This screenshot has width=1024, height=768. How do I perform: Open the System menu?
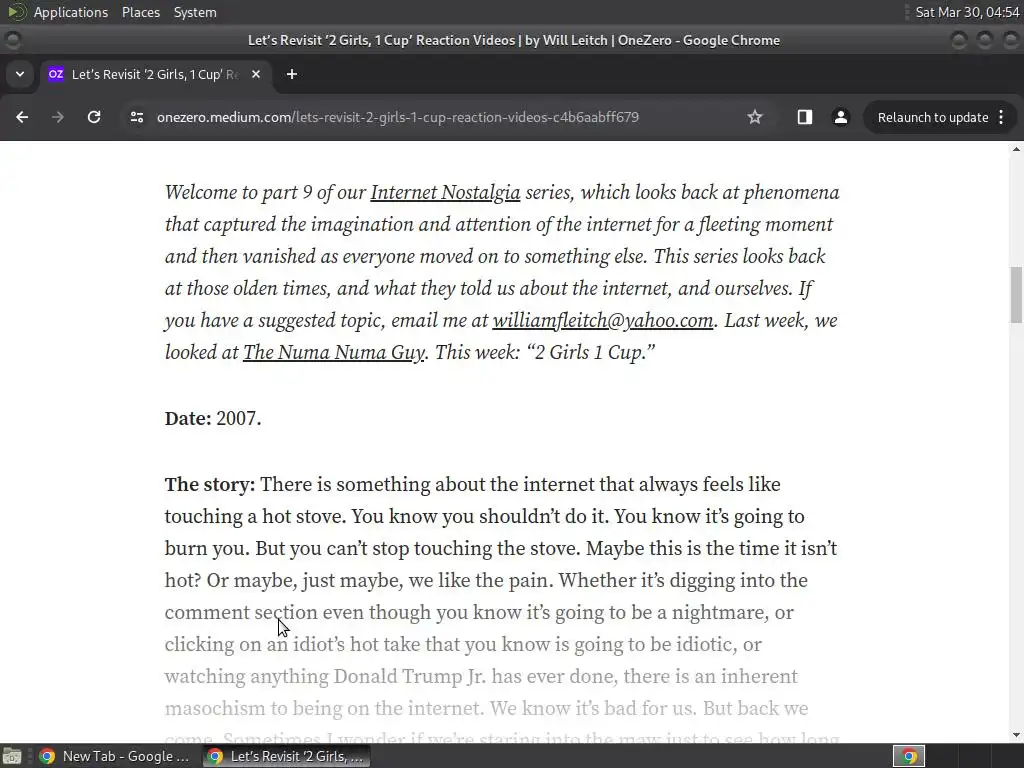195,12
